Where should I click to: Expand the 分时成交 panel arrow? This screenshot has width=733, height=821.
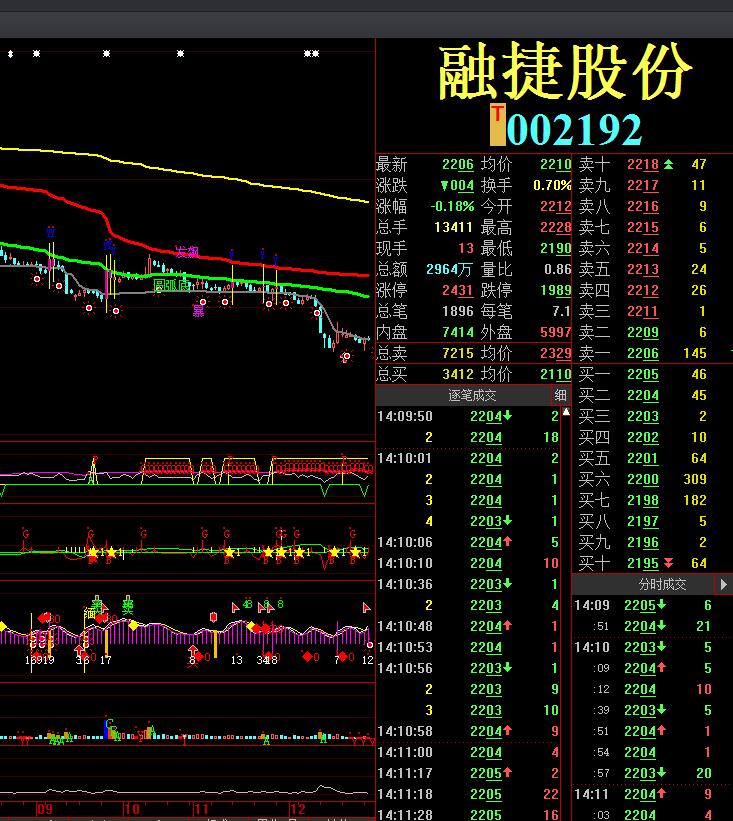723,584
